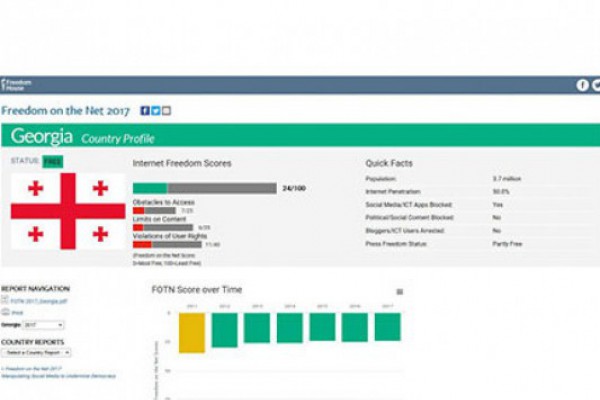The width and height of the screenshot is (600, 400).
Task: Click the COUNTRY REPORTS heading
Action: [33, 342]
